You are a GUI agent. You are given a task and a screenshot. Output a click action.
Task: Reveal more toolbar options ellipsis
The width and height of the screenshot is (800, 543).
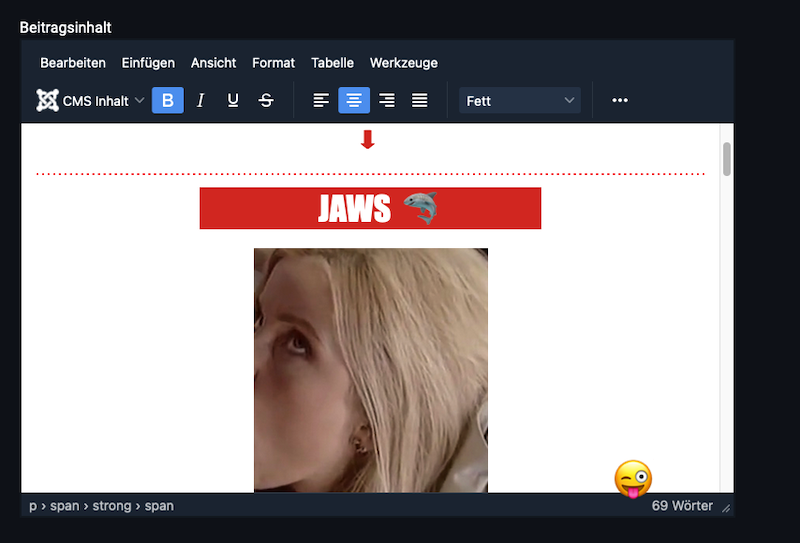coord(620,101)
